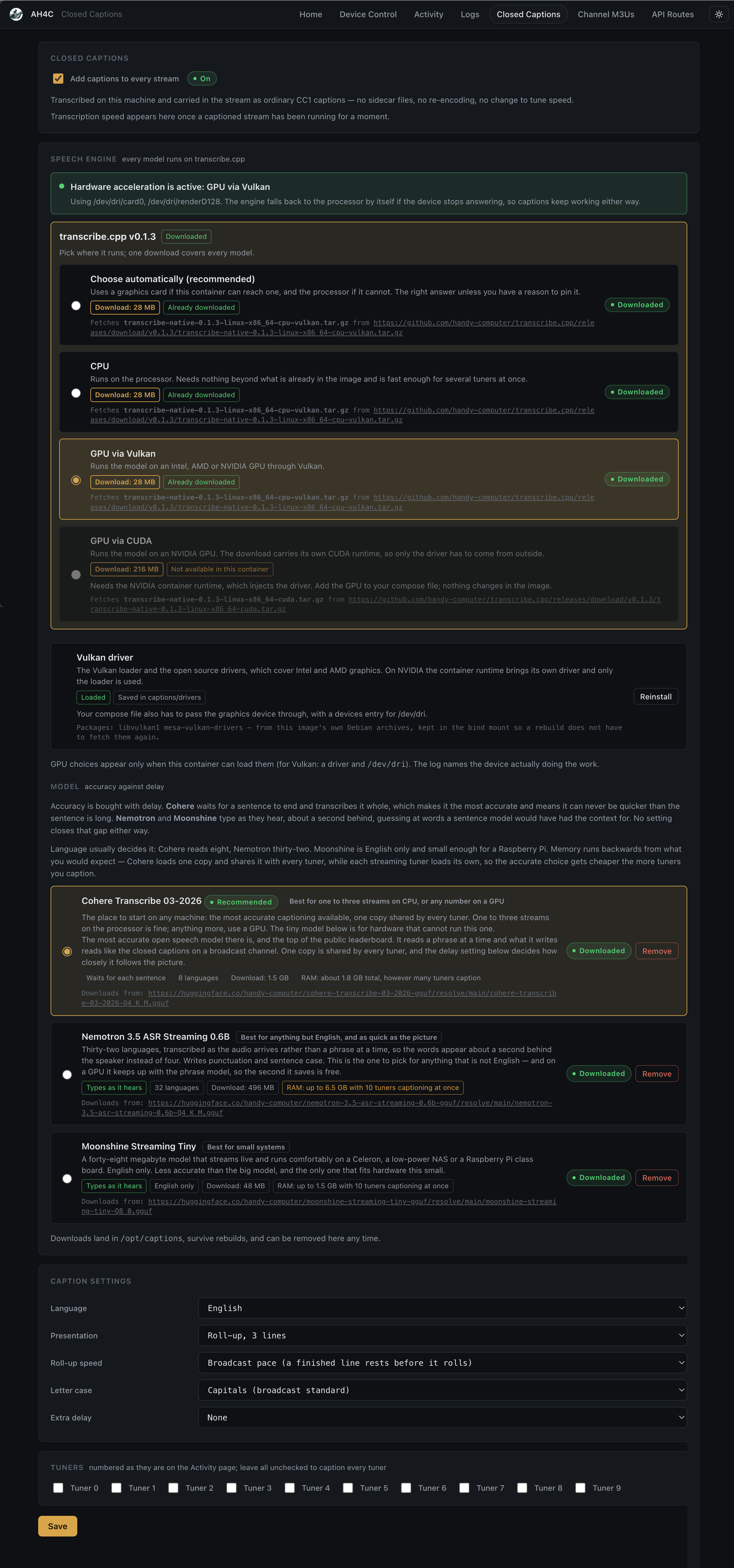Screen dimensions: 734x1568
Task: Open the Language dropdown
Action: pos(442,1308)
